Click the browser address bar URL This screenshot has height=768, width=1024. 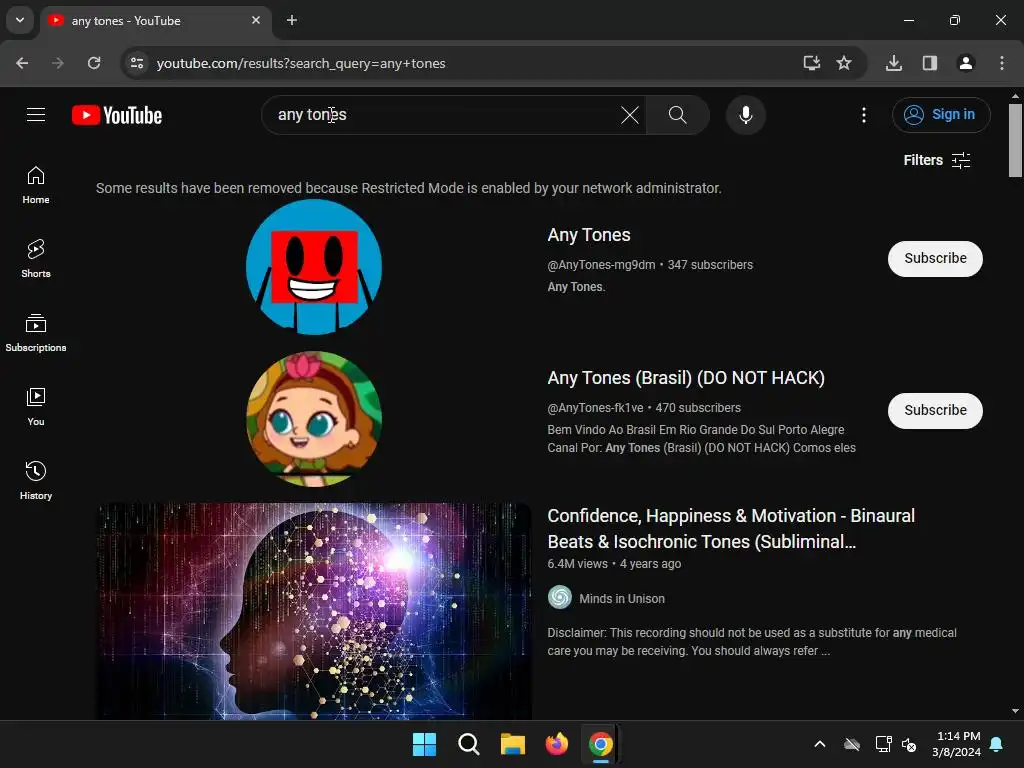[301, 63]
